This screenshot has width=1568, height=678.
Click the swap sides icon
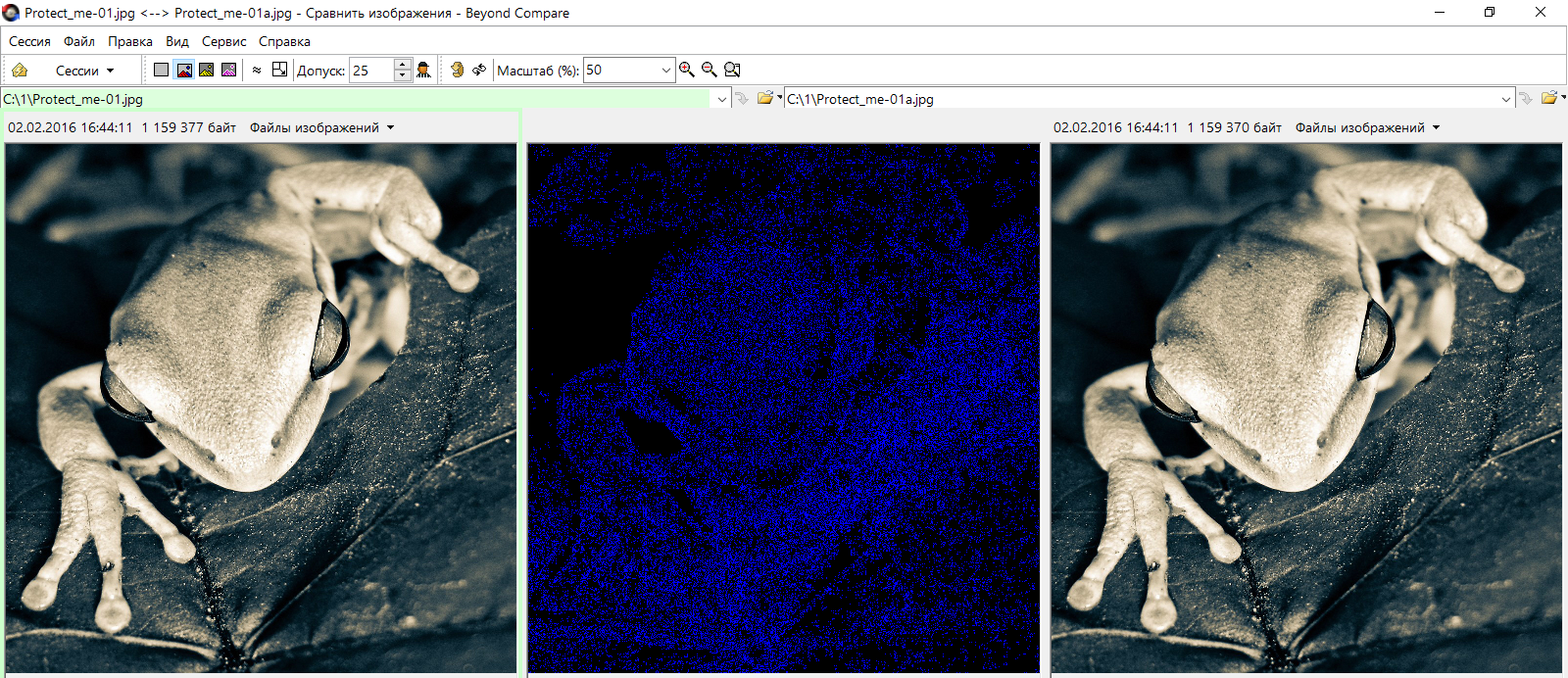pos(479,70)
